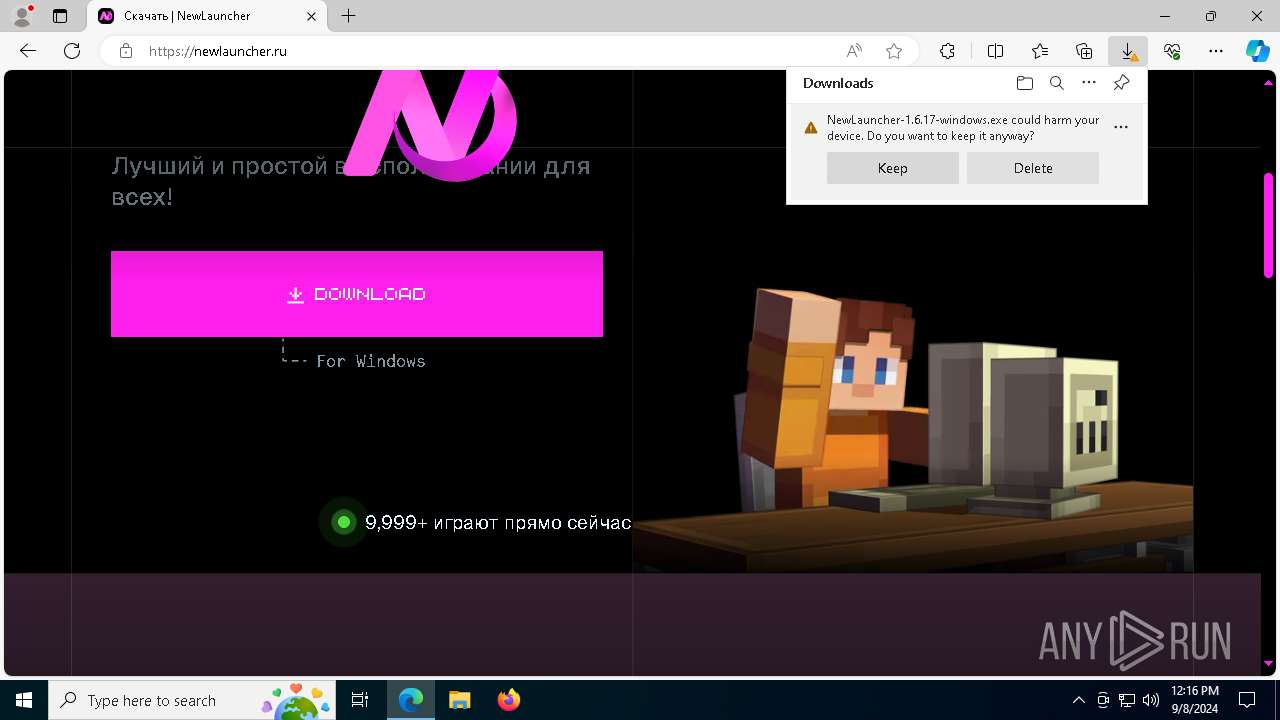The height and width of the screenshot is (720, 1280).
Task: Open options for NewLauncher exe download
Action: tap(1121, 127)
